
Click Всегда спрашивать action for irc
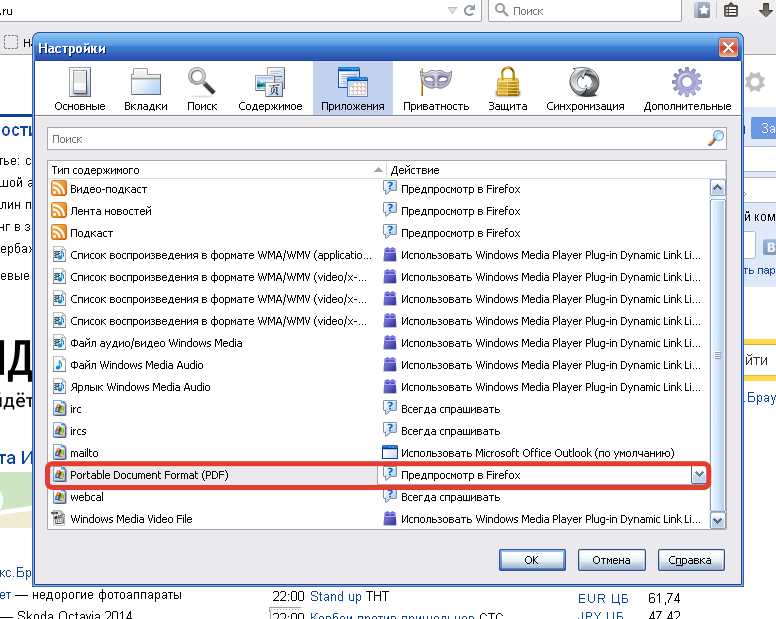coord(450,409)
